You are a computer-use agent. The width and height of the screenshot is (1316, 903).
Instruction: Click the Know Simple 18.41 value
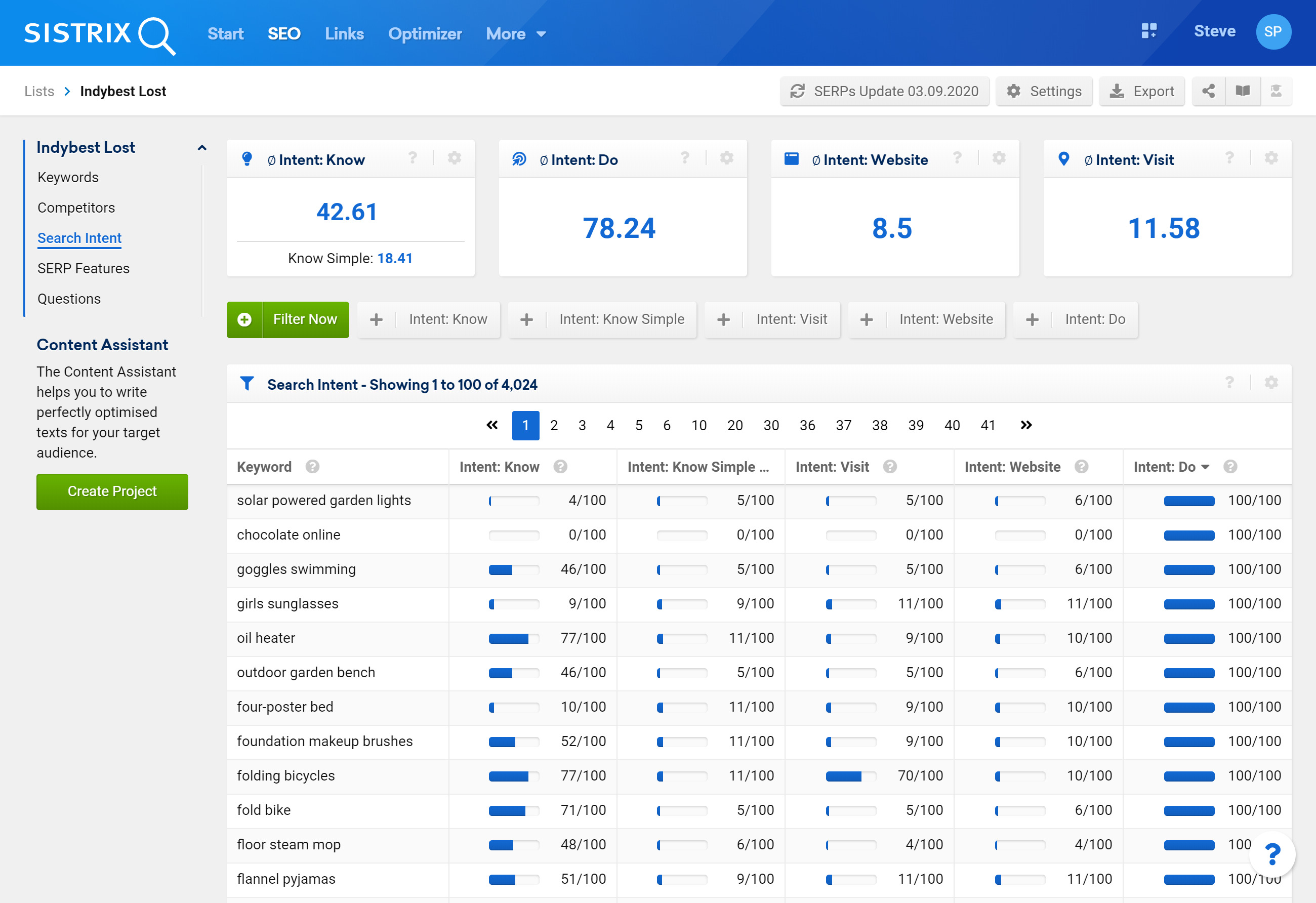[x=395, y=258]
